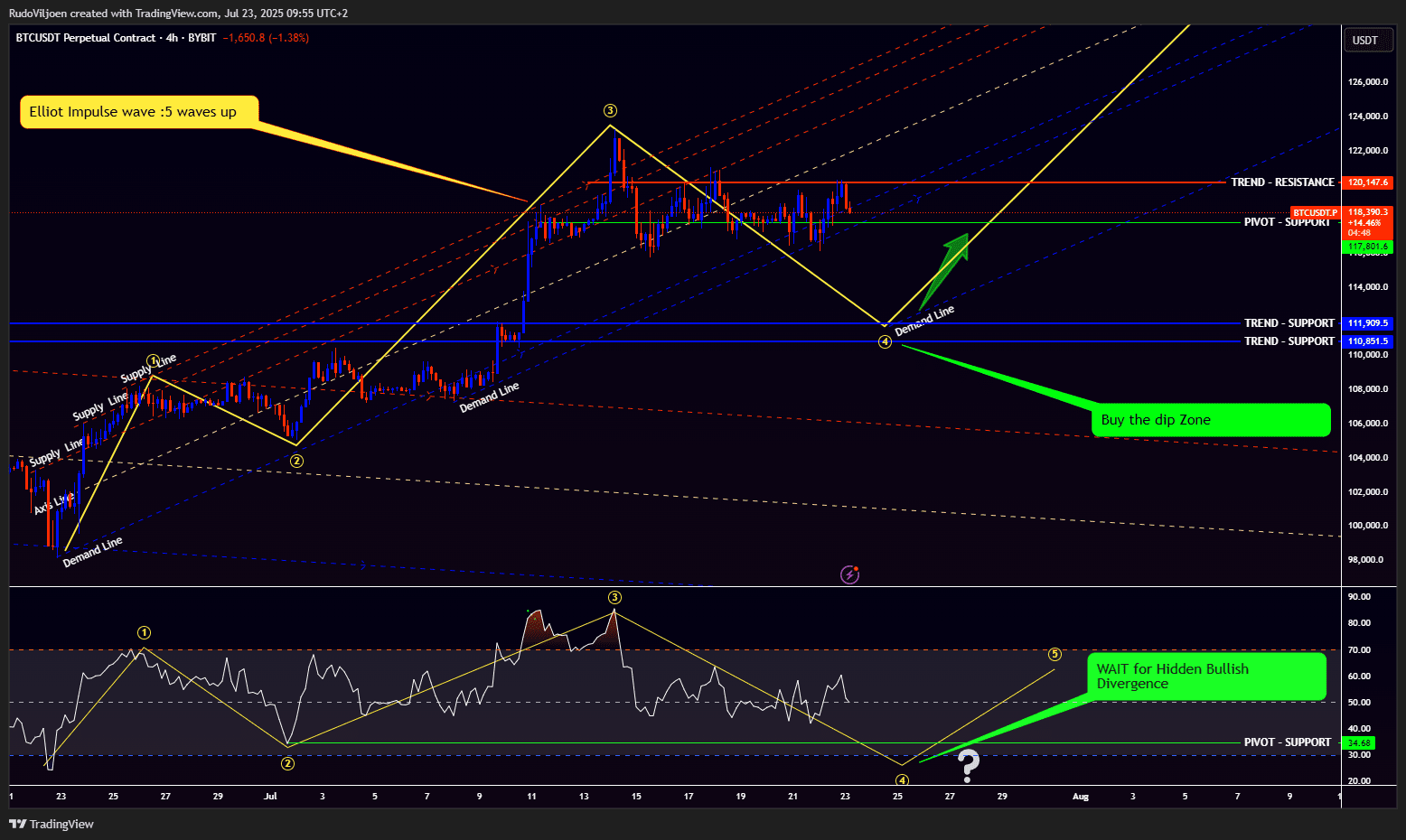Viewport: 1406px width, 840px height.
Task: Click the 34.68 RSI level tag
Action: (1359, 743)
